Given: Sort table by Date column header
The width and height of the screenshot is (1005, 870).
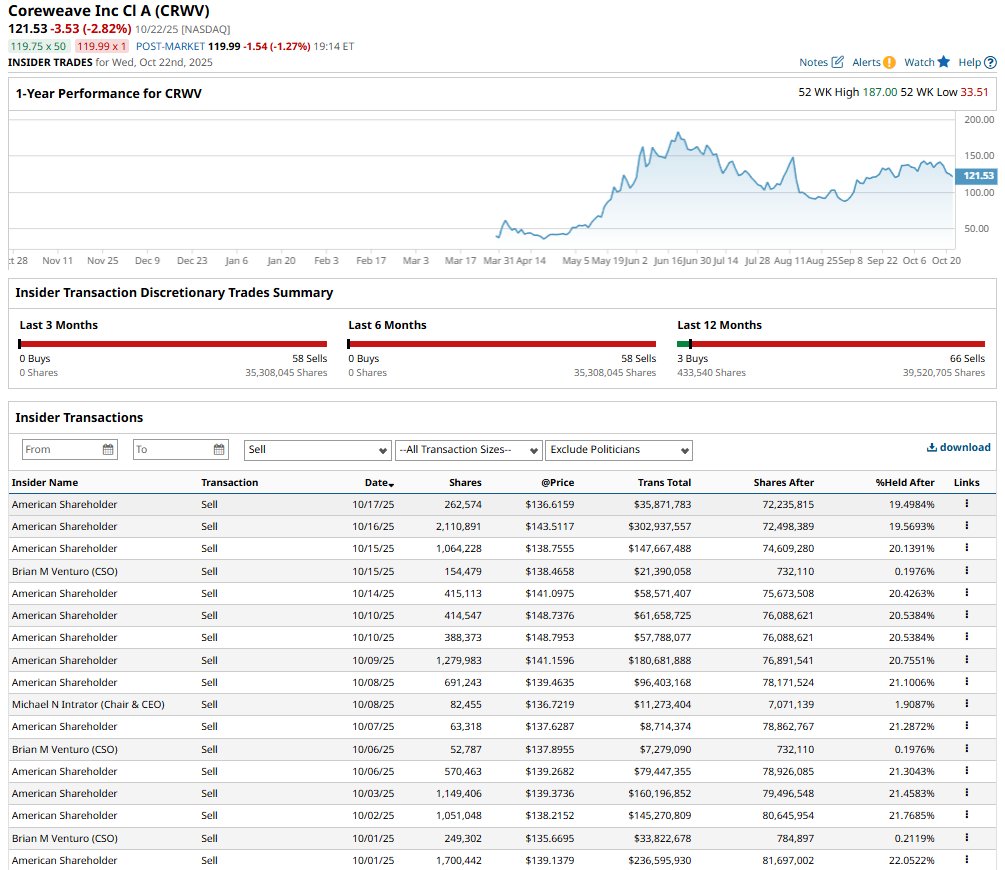Looking at the screenshot, I should [x=379, y=483].
